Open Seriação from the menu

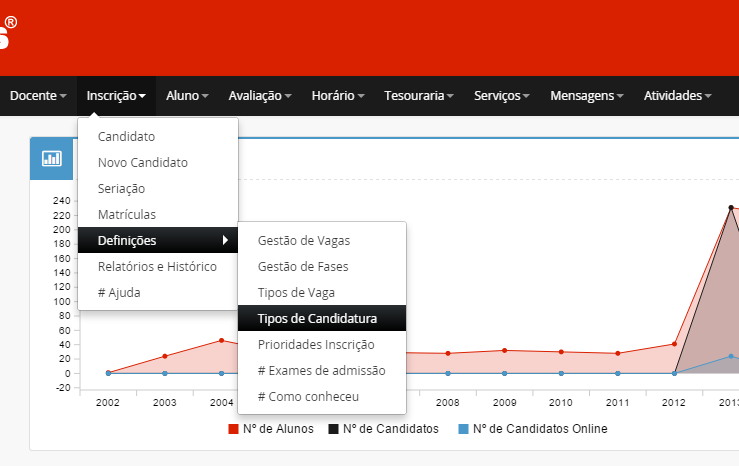(121, 189)
